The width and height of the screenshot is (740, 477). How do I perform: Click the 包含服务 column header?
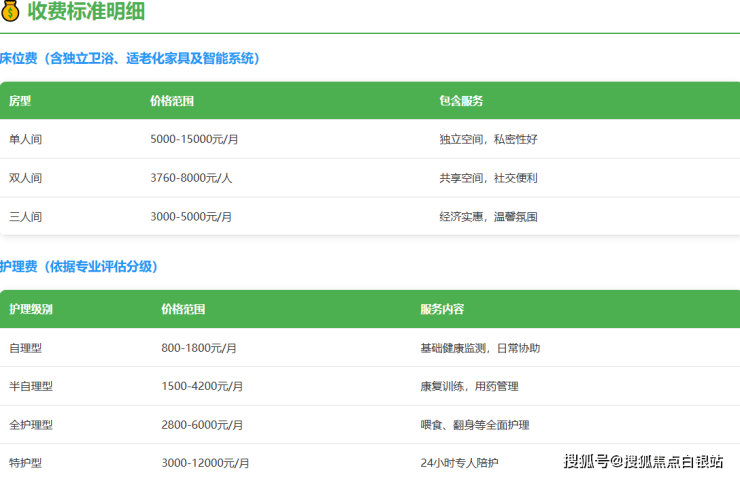pyautogui.click(x=461, y=101)
